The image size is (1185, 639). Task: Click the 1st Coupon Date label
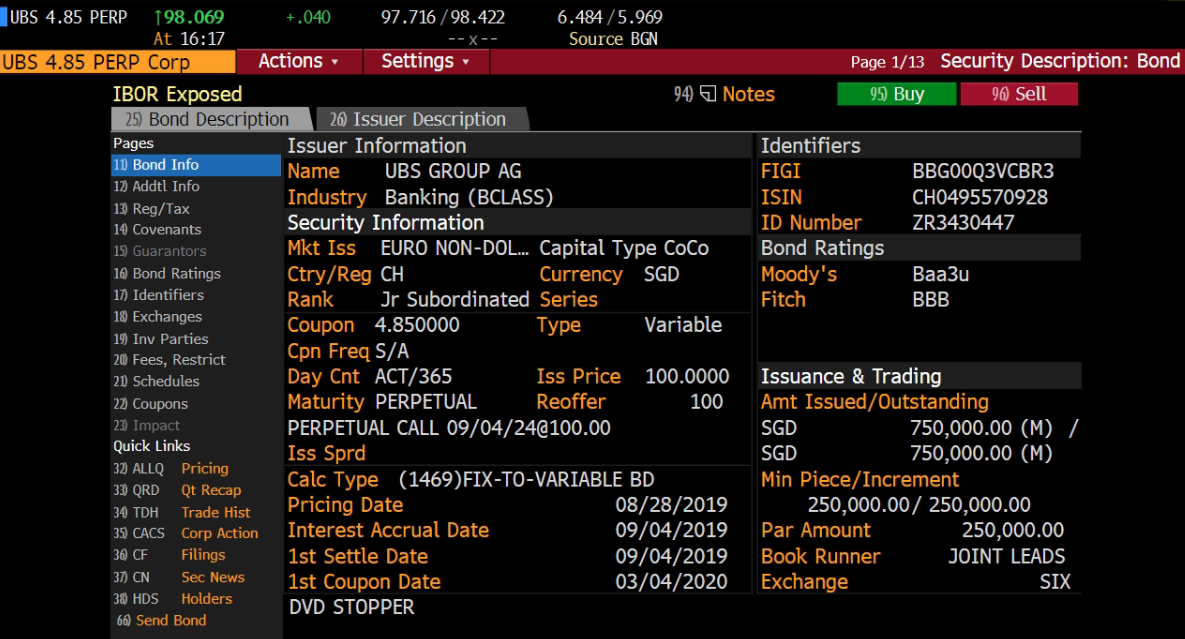(x=364, y=582)
